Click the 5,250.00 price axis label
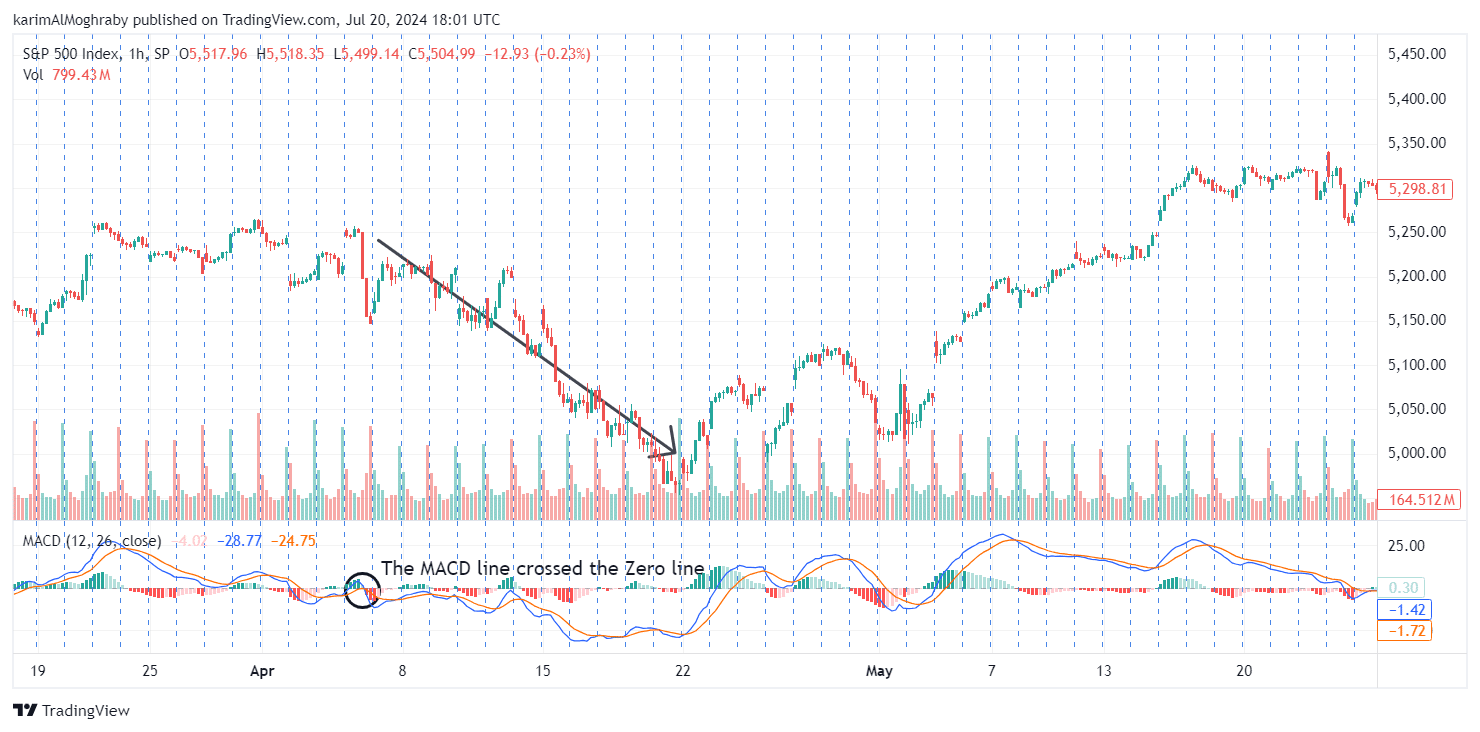Viewport: 1480px width, 732px height. tap(1417, 232)
